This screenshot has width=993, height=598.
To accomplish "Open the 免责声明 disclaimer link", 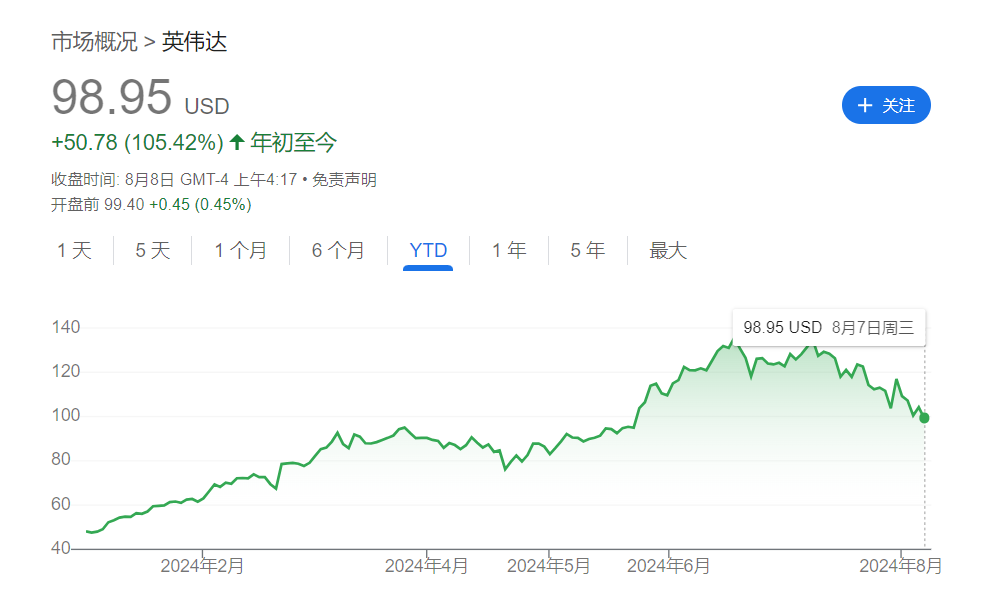I will point(344,180).
